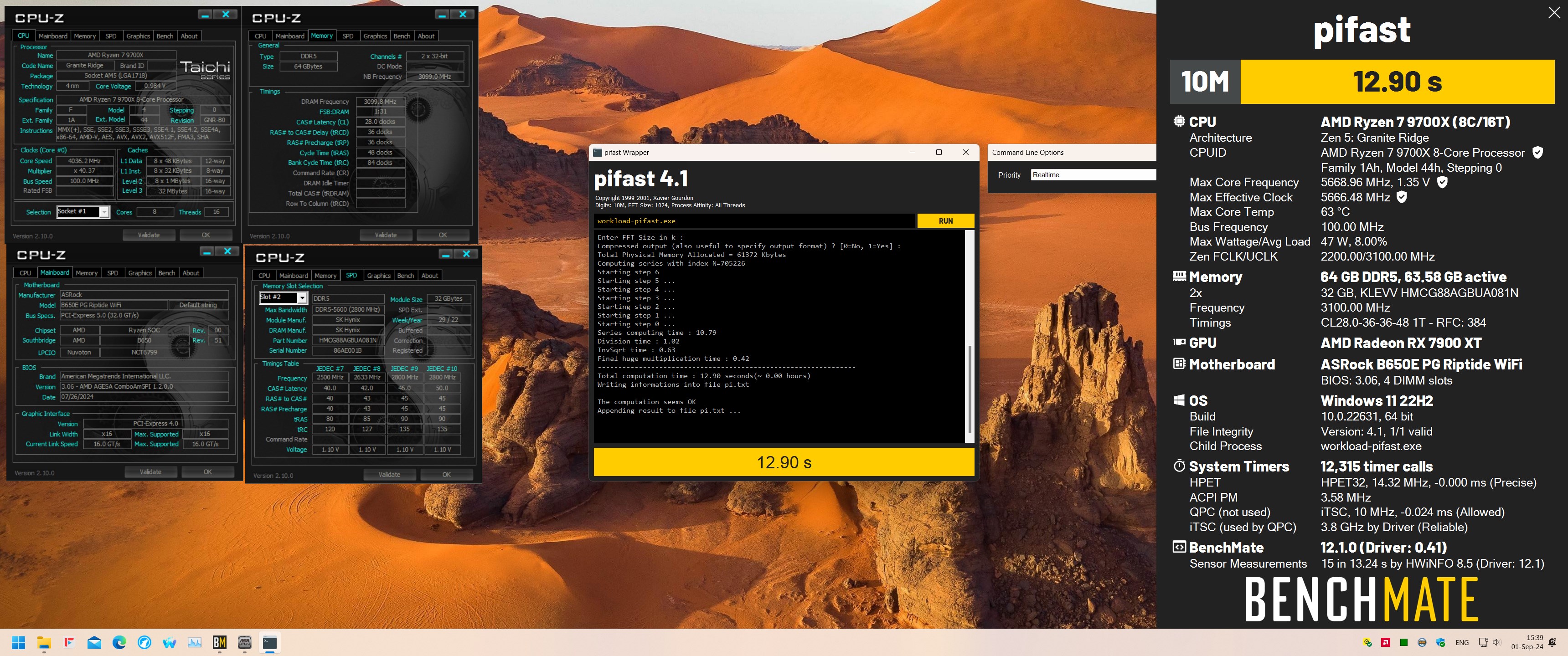Click the verified shield beside Max Effective Clock
Viewport: 1568px width, 656px height.
click(1402, 197)
